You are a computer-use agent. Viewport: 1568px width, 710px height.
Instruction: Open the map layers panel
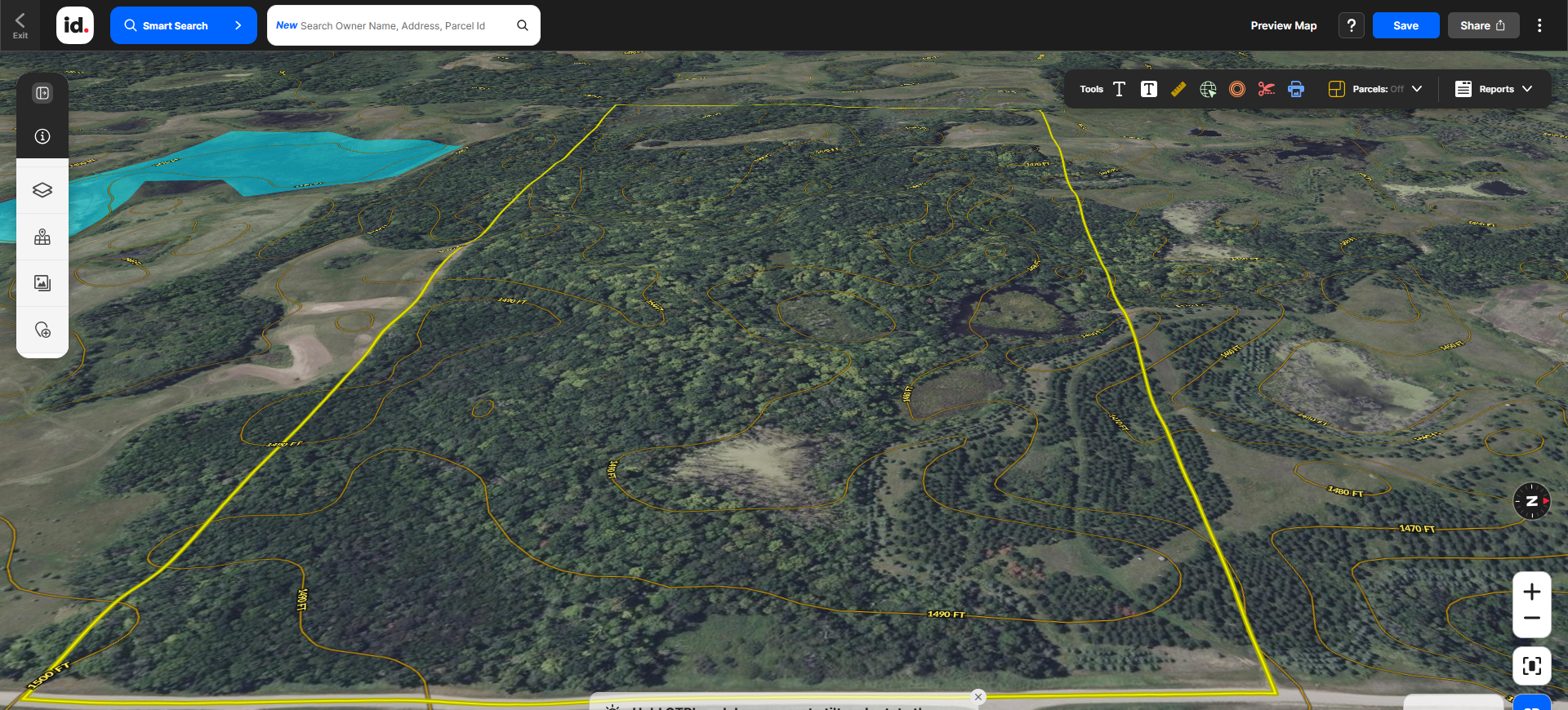42,190
